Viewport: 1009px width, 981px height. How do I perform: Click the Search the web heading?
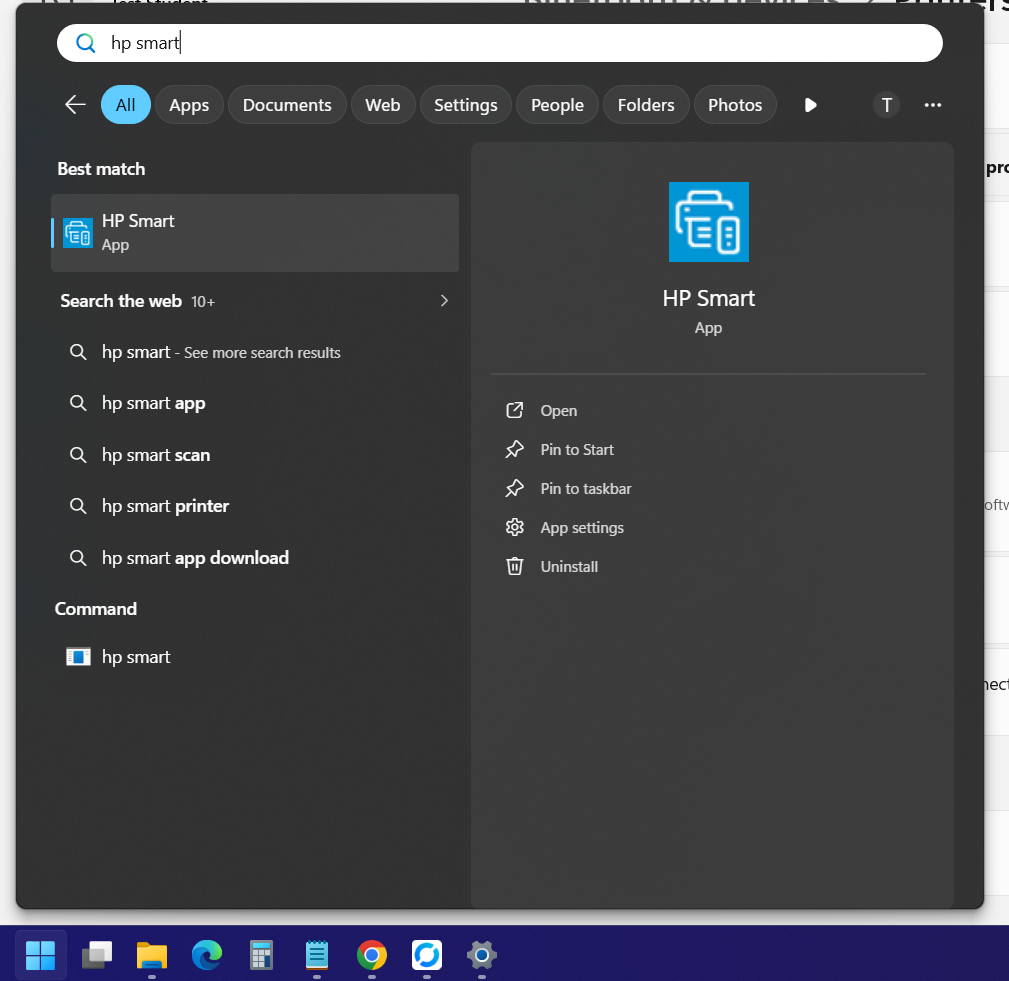(x=121, y=301)
